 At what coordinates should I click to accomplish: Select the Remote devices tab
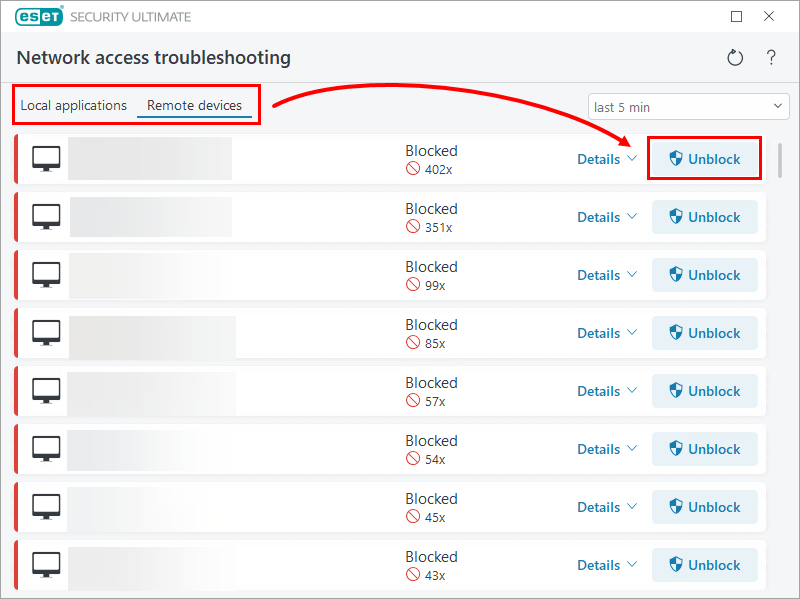point(194,105)
